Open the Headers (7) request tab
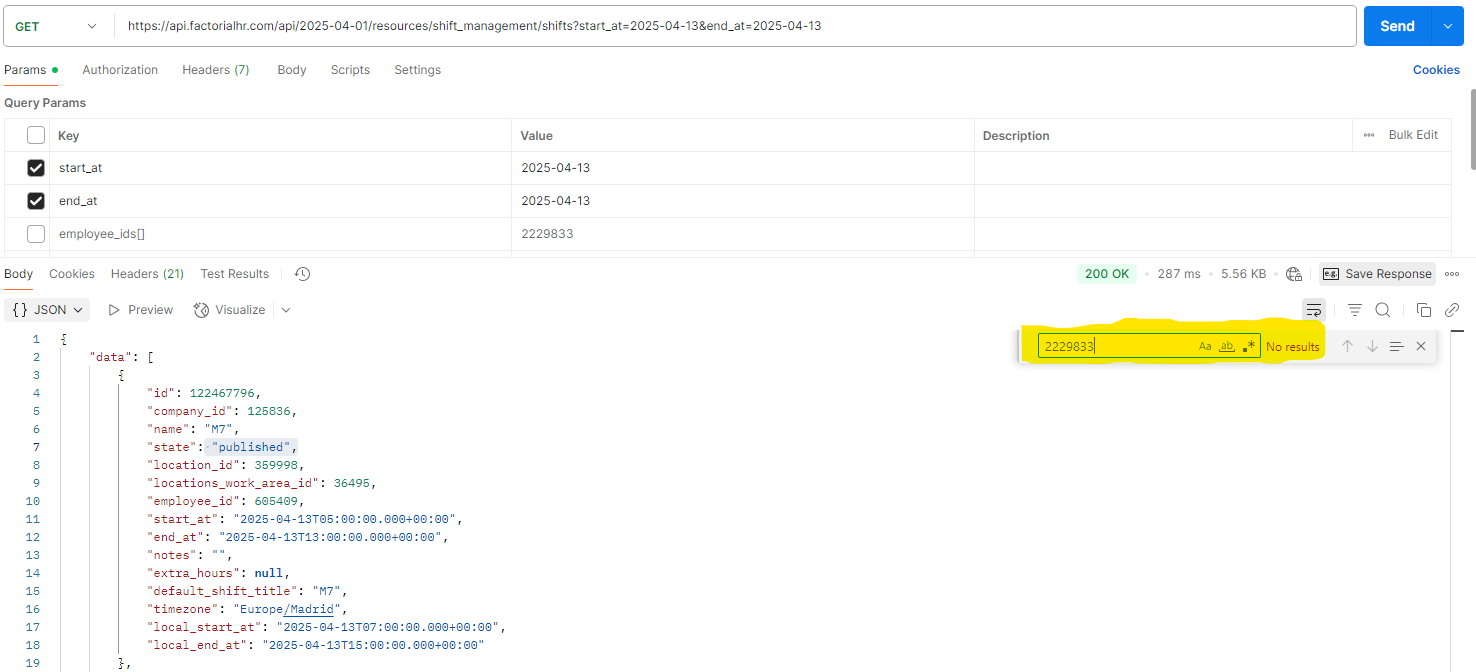The height and width of the screenshot is (672, 1476). click(216, 70)
